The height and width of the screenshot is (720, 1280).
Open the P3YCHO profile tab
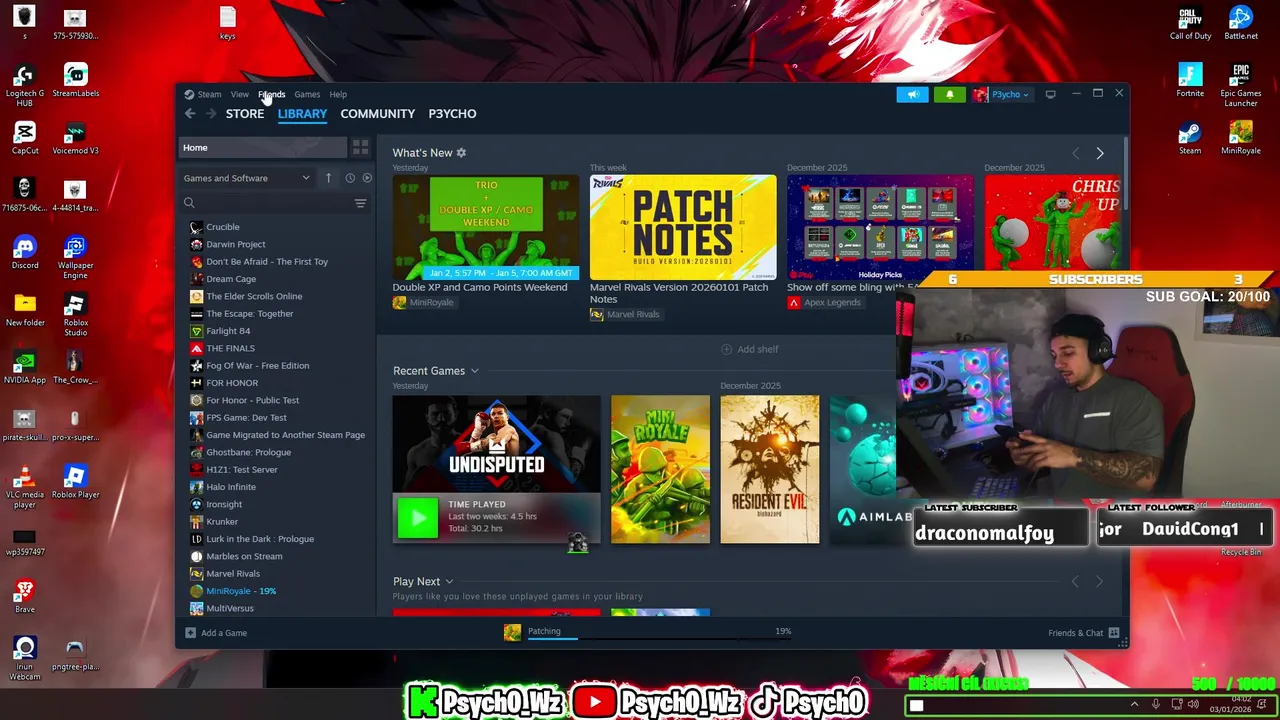click(452, 114)
